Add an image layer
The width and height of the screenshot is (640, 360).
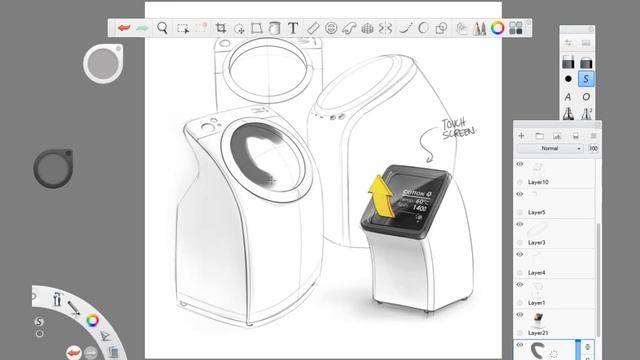coord(557,136)
